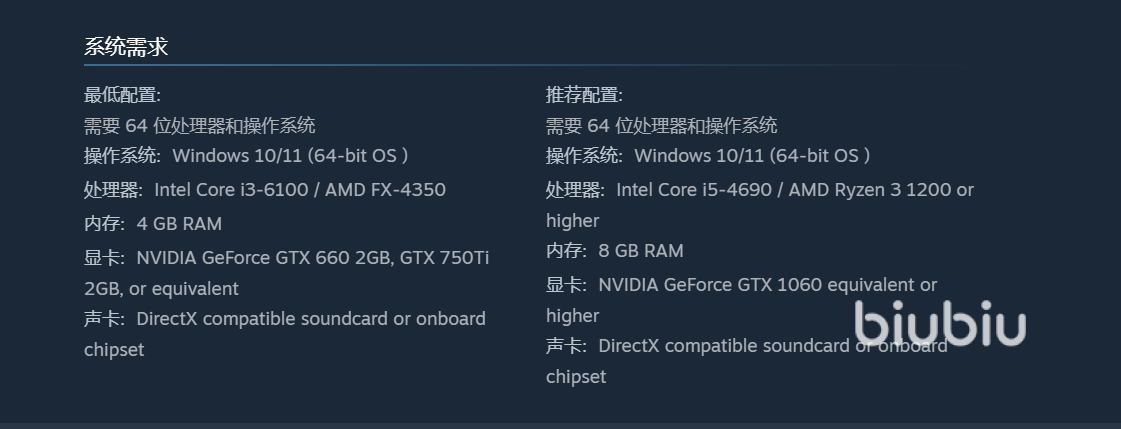Image resolution: width=1121 pixels, height=429 pixels.
Task: Click the 声卡 label under 最低配置
Action: [x=103, y=319]
